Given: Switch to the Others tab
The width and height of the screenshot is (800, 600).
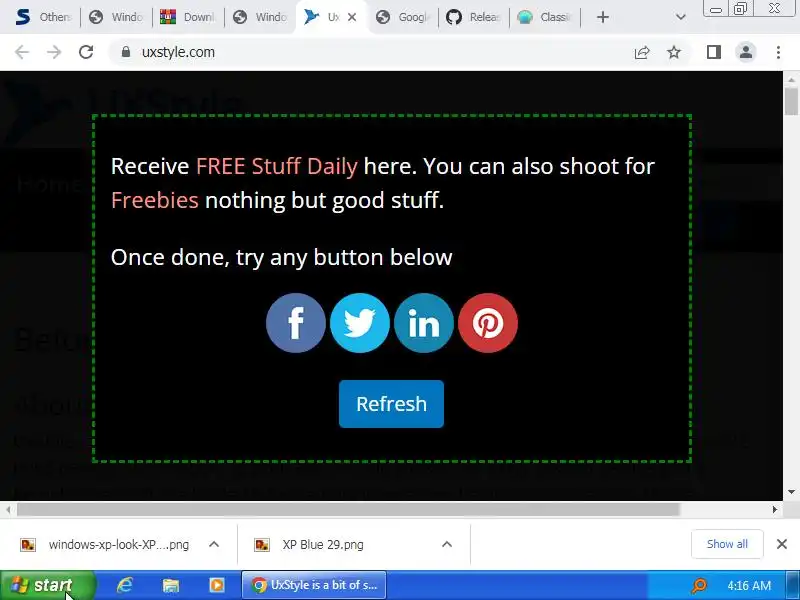Looking at the screenshot, I should tap(43, 17).
